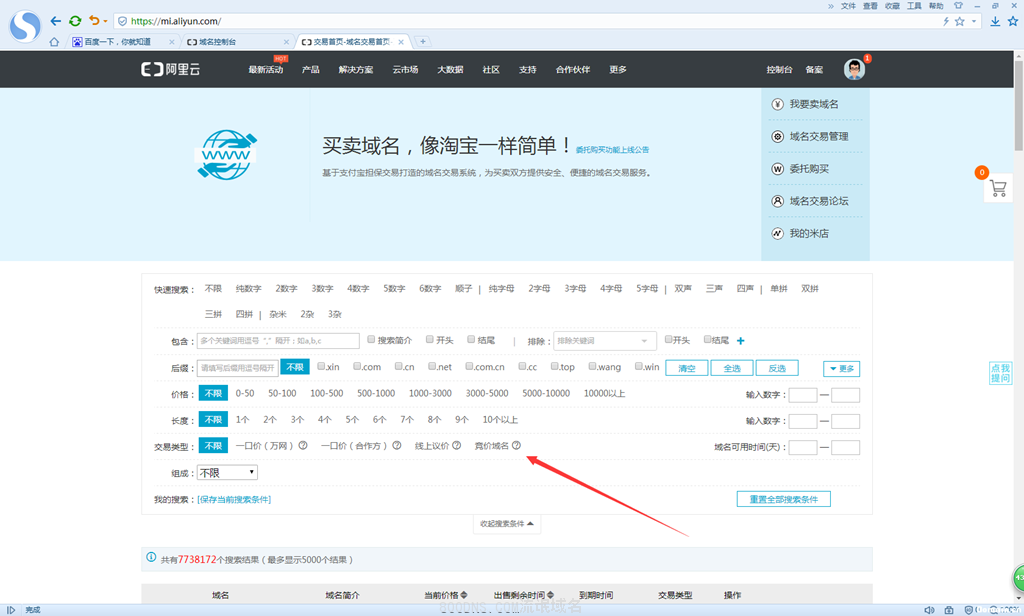The height and width of the screenshot is (616, 1024).
Task: Select the 100-500 price range
Action: [x=327, y=393]
